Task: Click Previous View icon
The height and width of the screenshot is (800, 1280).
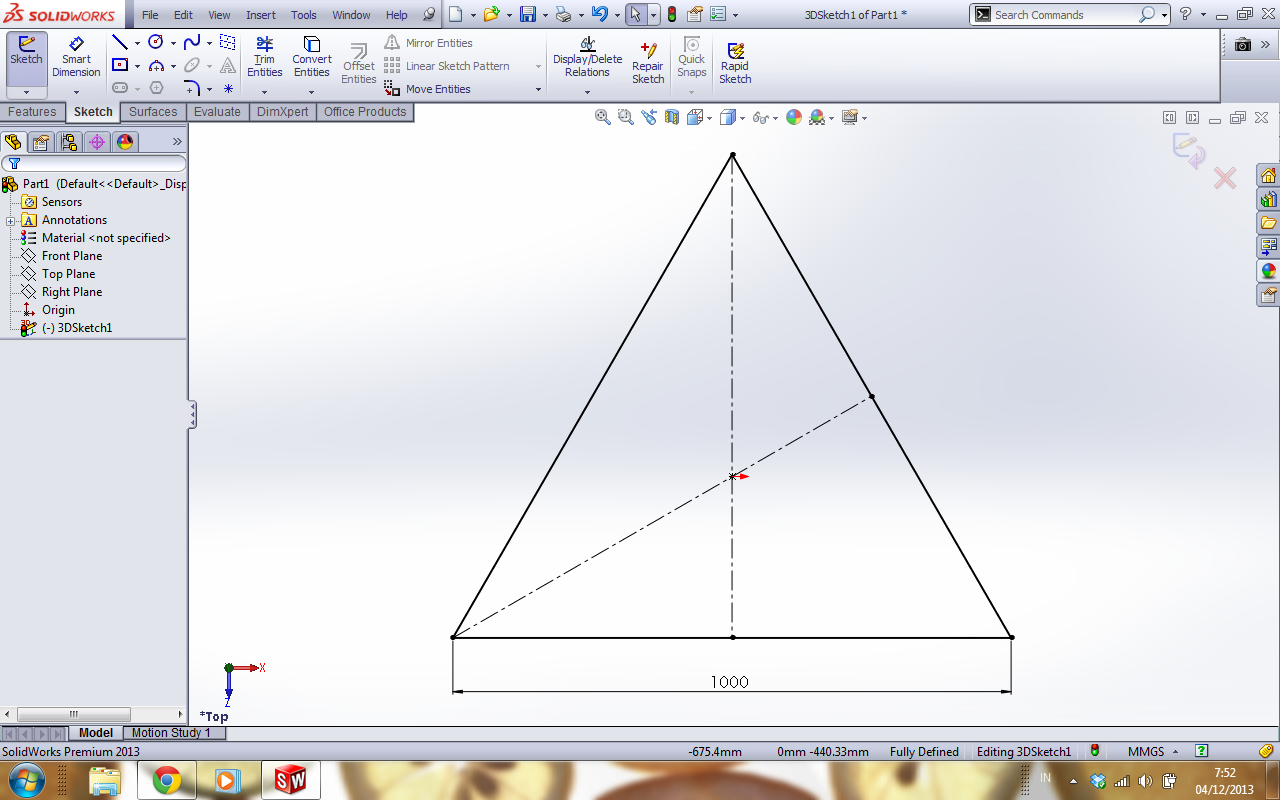Action: [649, 117]
